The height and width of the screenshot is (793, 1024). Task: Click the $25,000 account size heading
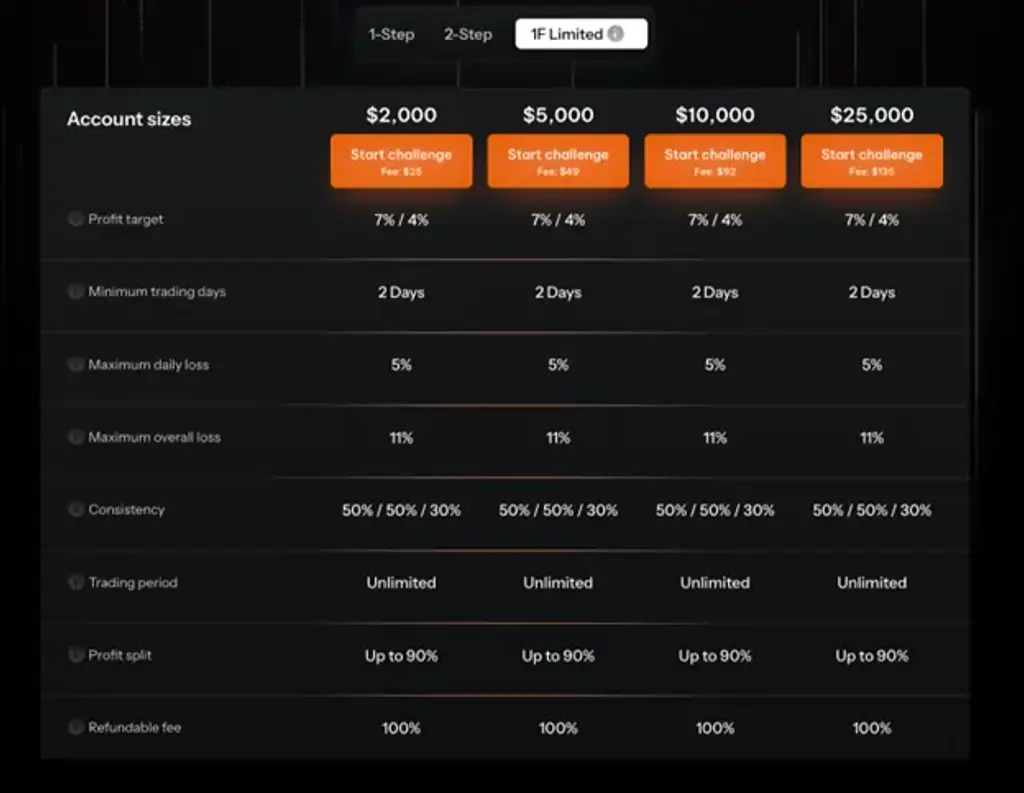(x=872, y=115)
